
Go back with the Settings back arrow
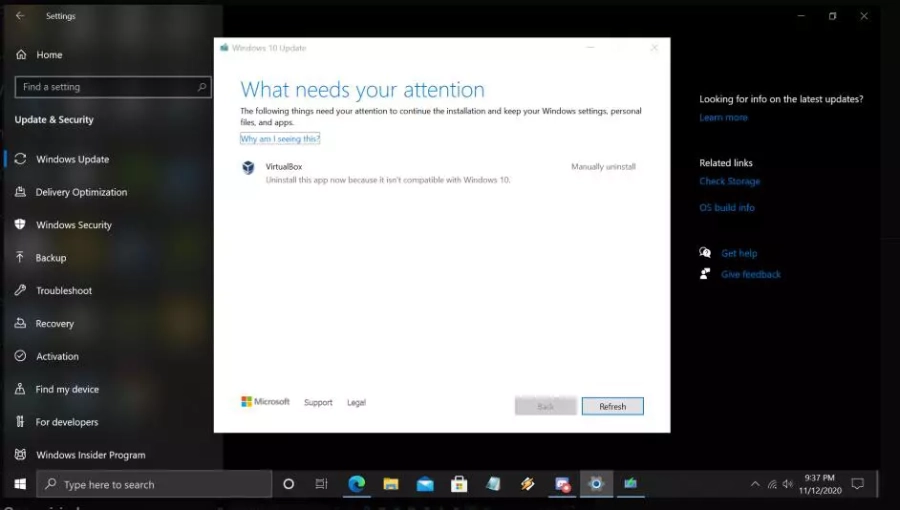click(20, 16)
